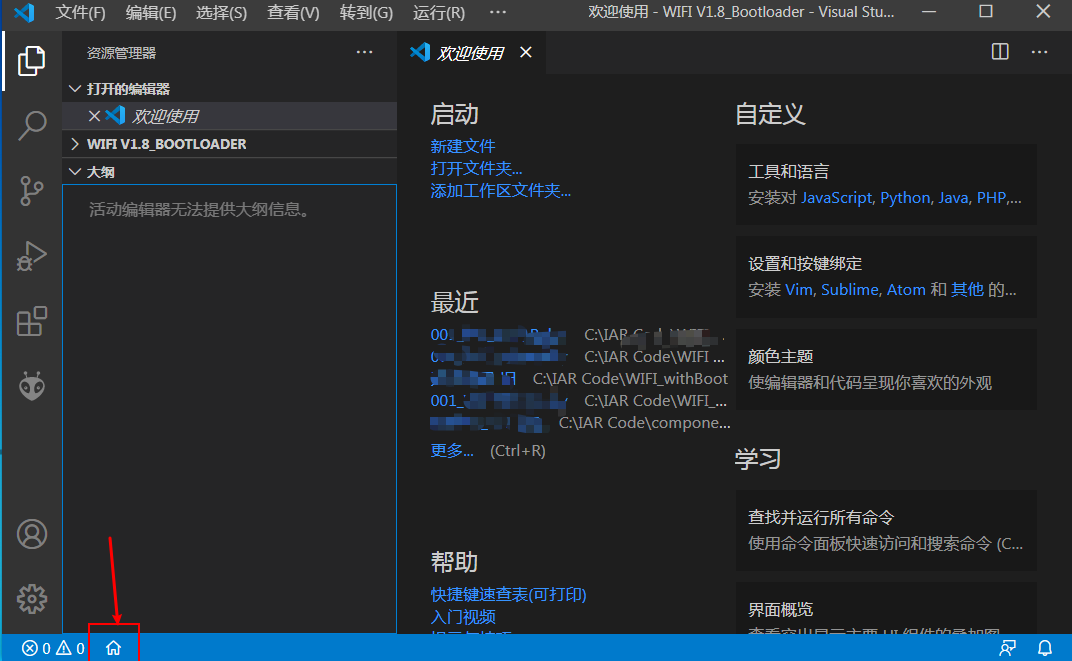Open the Extensions view
The image size is (1072, 661).
[x=31, y=321]
